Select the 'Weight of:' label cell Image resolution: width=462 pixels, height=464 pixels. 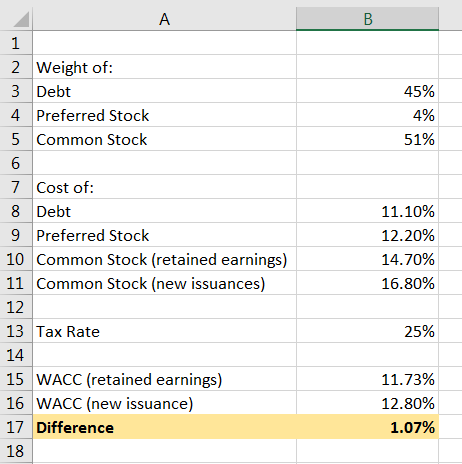164,67
